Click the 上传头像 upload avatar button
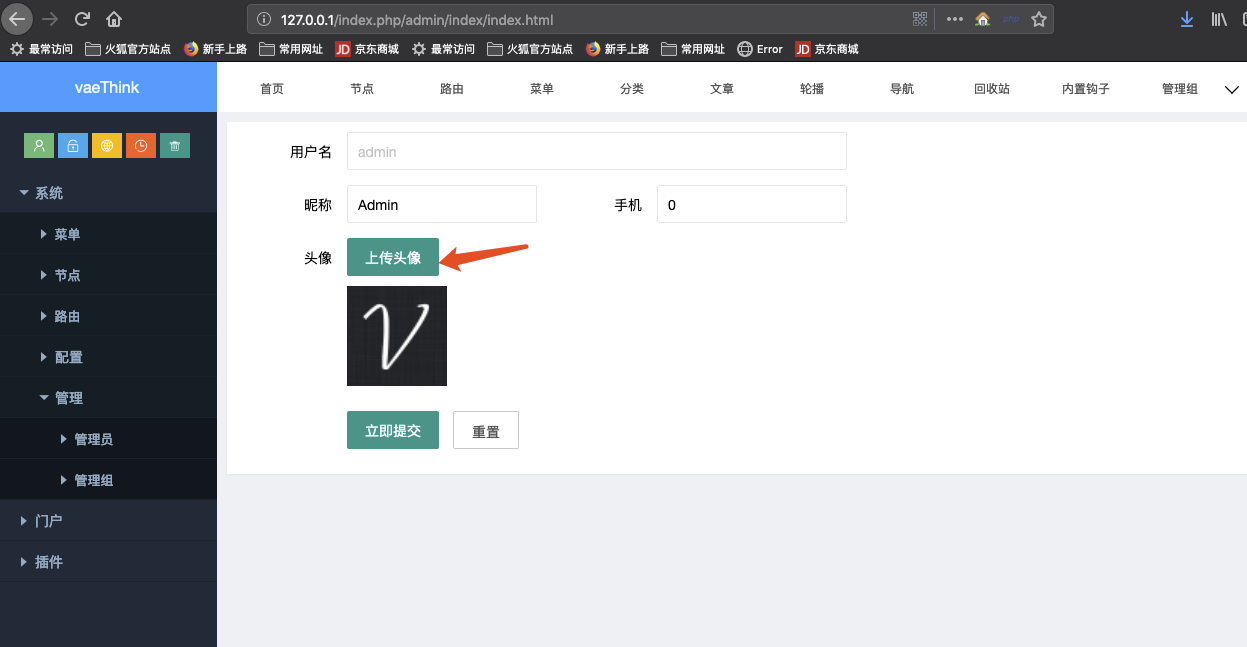 392,256
